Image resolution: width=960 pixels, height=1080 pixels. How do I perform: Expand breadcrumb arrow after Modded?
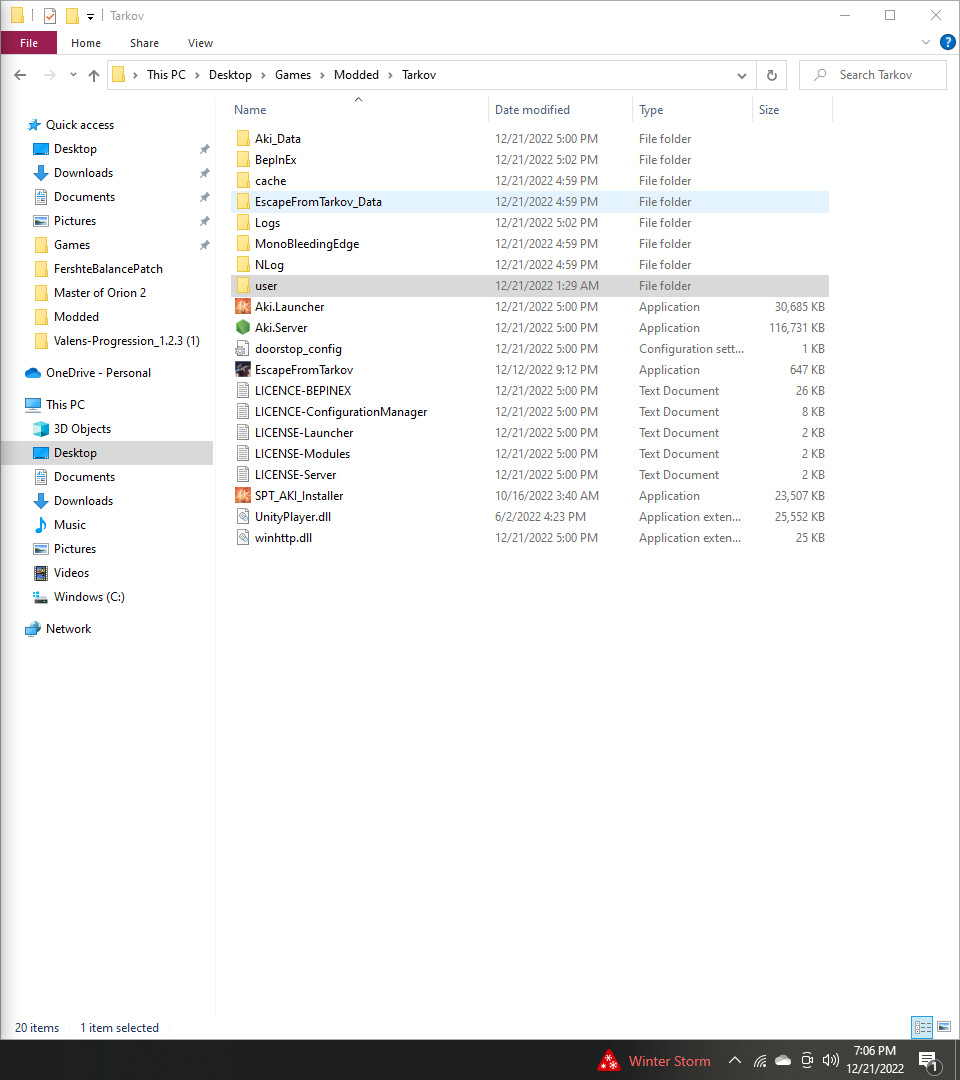[390, 75]
